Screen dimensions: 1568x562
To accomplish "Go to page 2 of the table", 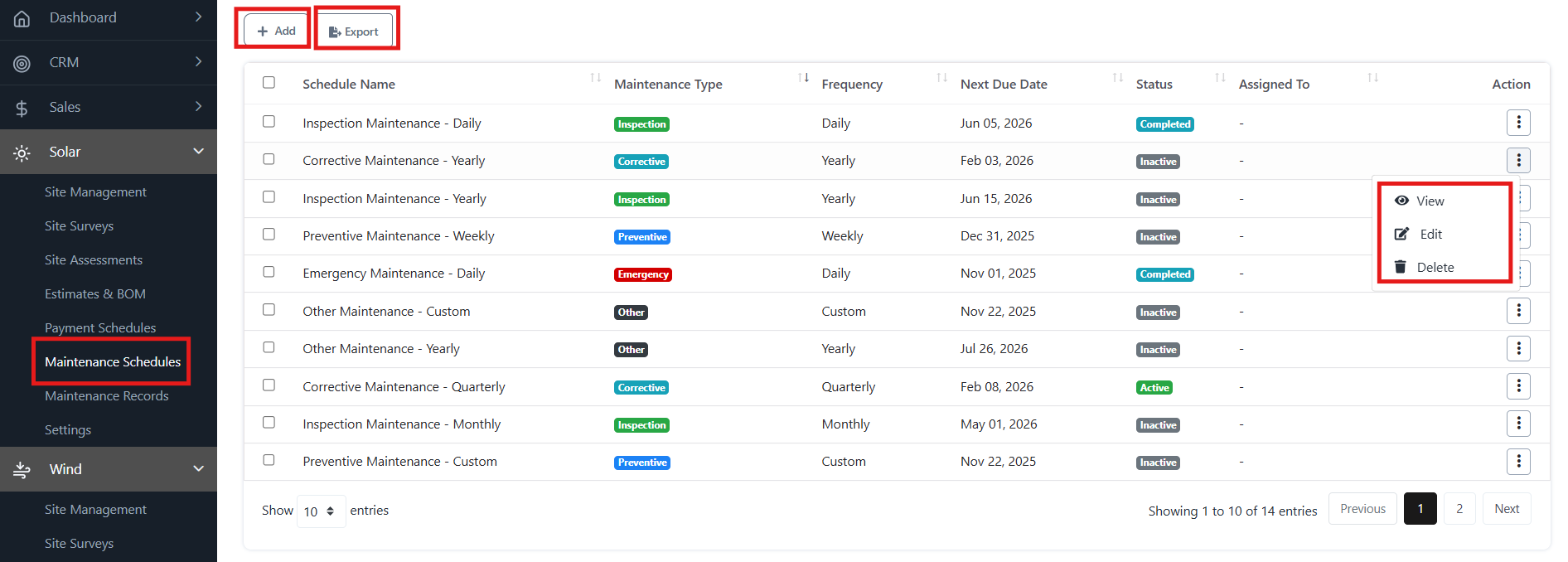I will coord(1459,509).
